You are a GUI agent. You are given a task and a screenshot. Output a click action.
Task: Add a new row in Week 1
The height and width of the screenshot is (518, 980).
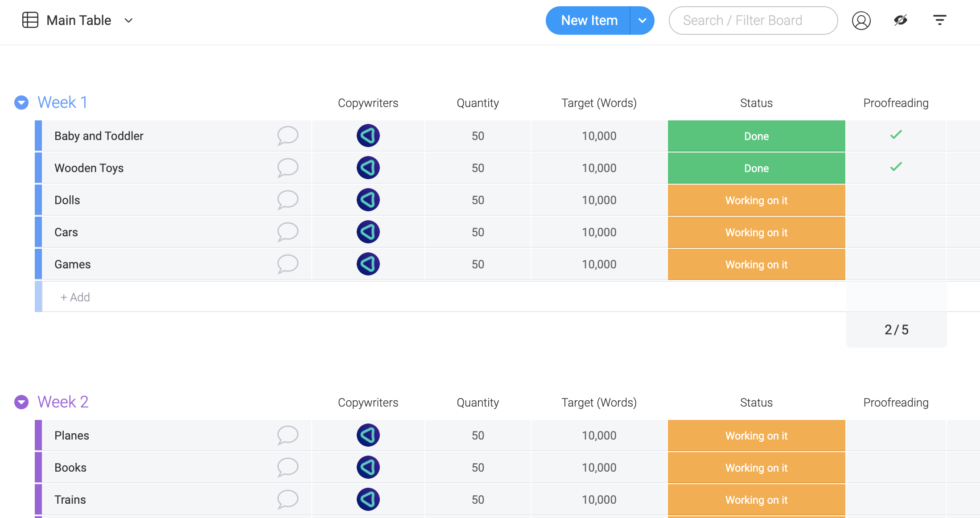[75, 297]
